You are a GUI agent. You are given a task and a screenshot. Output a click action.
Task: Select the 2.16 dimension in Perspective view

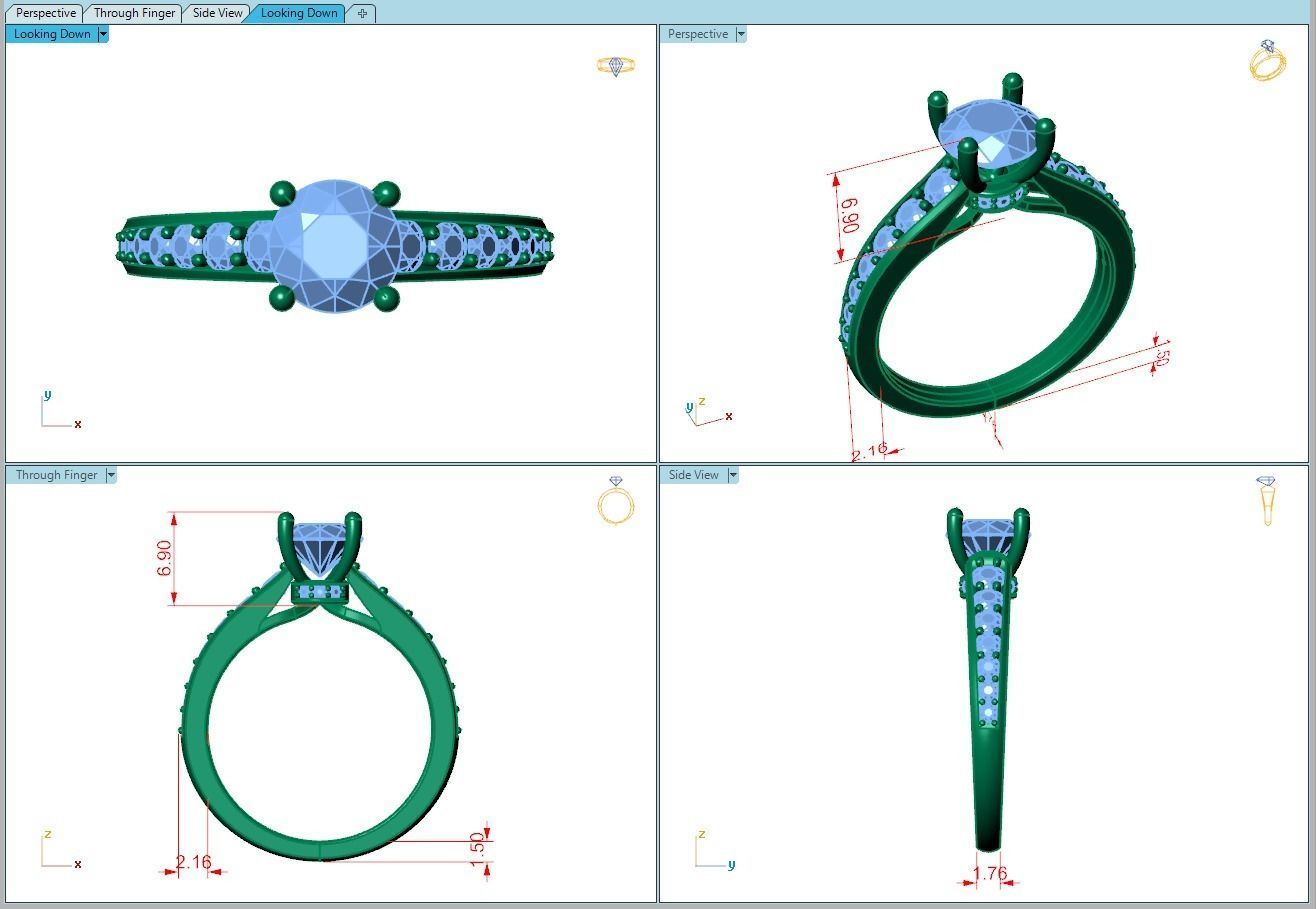click(x=869, y=452)
